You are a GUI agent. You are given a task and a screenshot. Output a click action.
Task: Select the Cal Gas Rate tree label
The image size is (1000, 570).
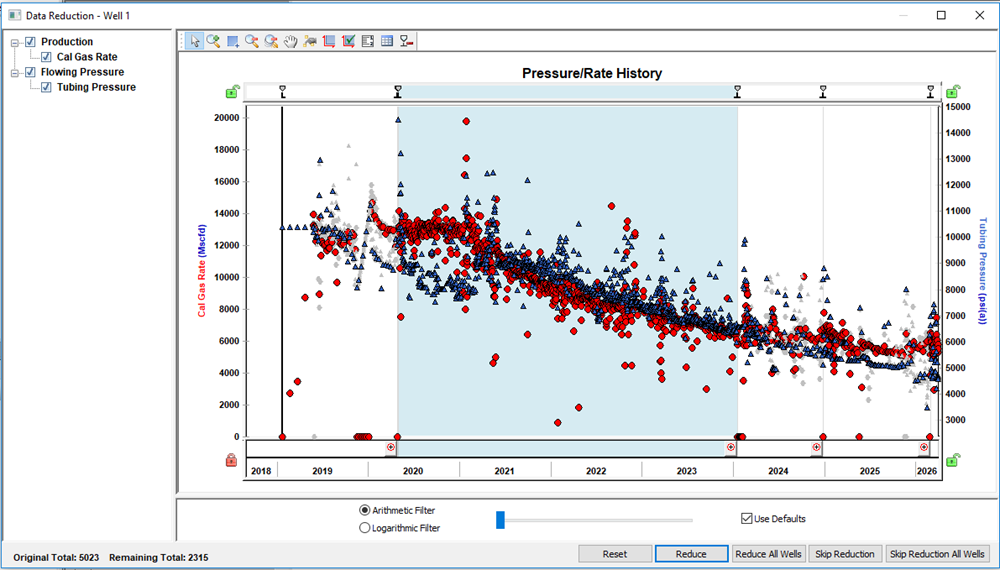[87, 57]
